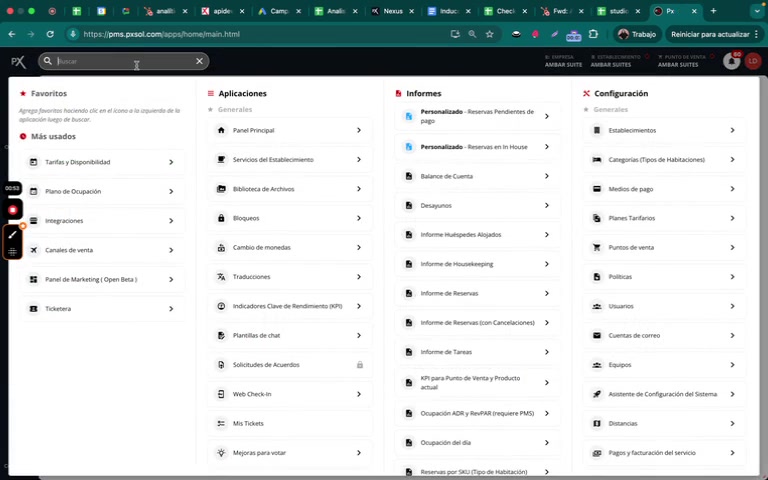Open Pagos y facturación del servicio

(x=665, y=453)
